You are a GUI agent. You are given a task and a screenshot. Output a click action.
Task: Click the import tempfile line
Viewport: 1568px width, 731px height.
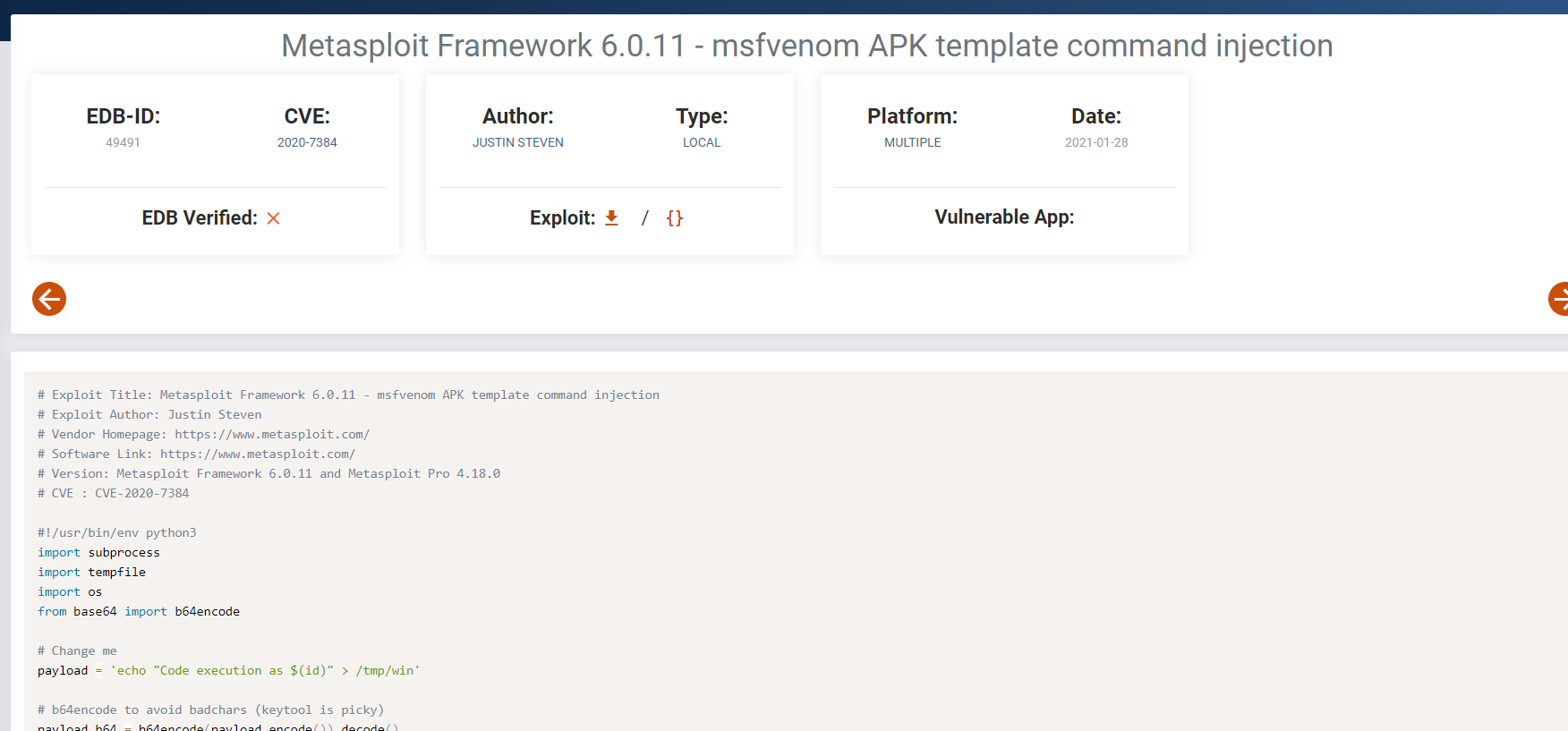pos(91,572)
